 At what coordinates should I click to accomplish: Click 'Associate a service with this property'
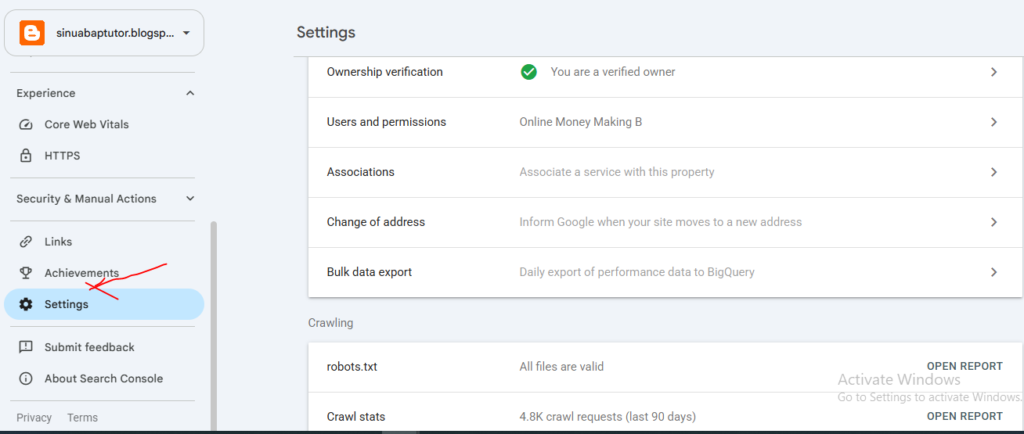(x=616, y=172)
